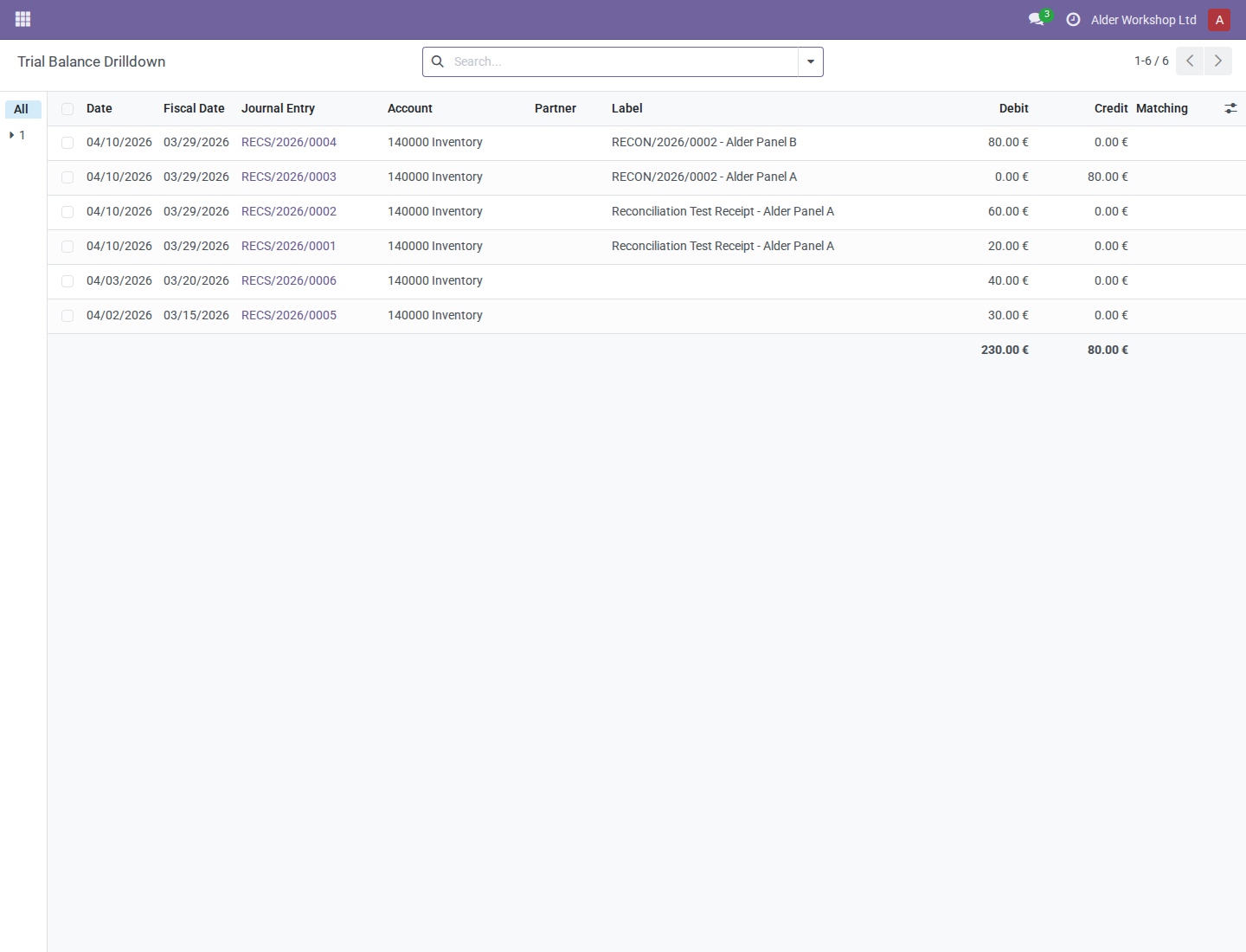1246x952 pixels.
Task: Sort by the Credit column header
Action: [1111, 108]
